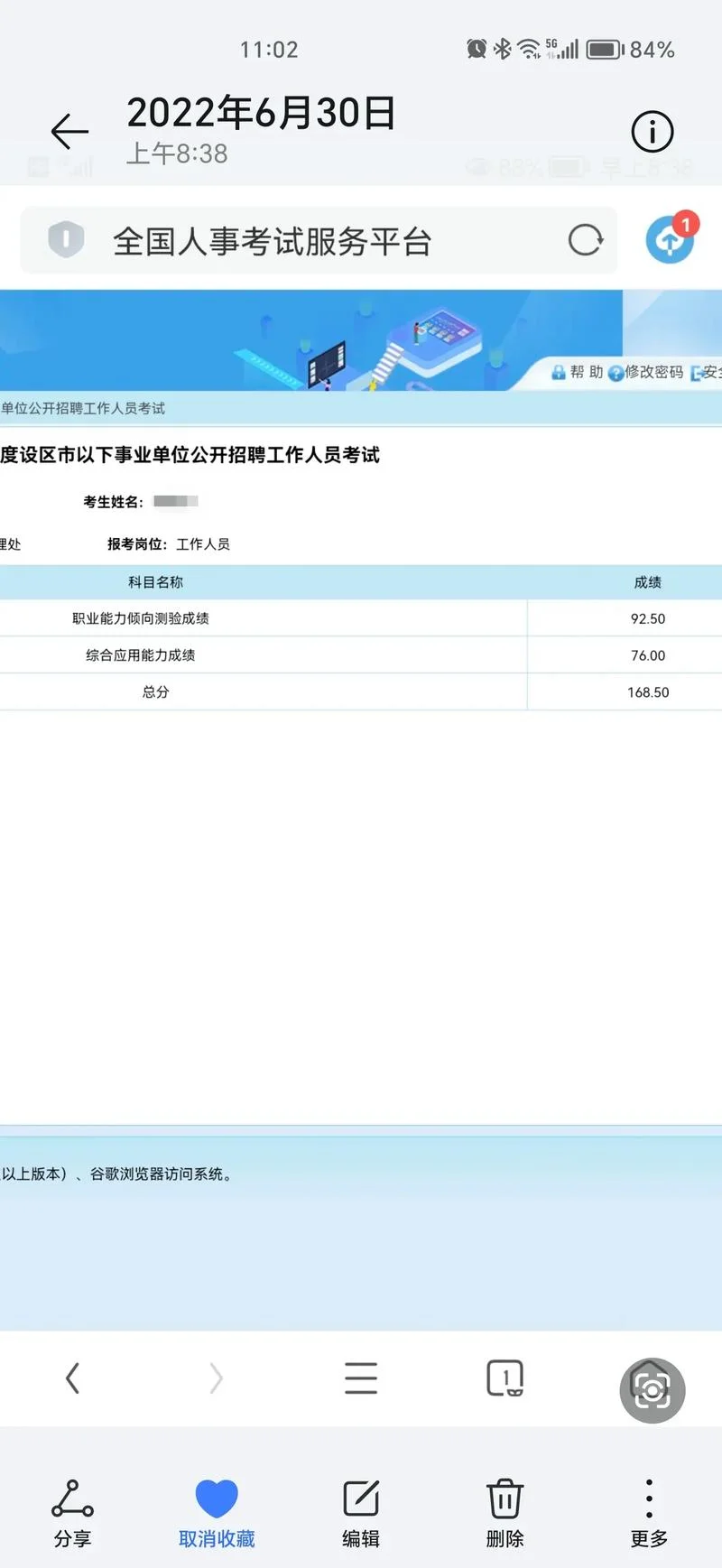Reload the page with refresh icon
Viewport: 722px width, 1568px height.
point(585,240)
